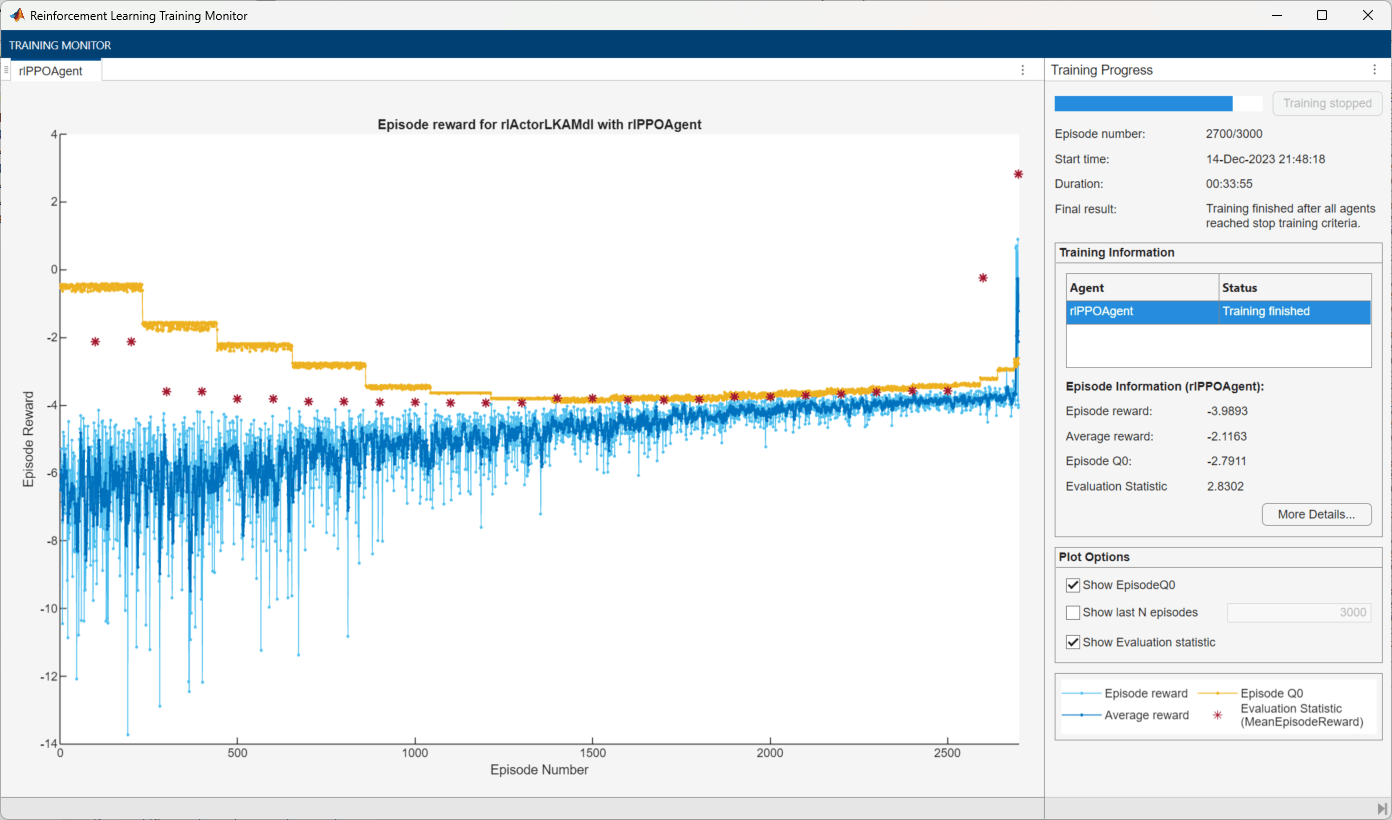
Task: Click the Training stopped button
Action: coord(1327,104)
